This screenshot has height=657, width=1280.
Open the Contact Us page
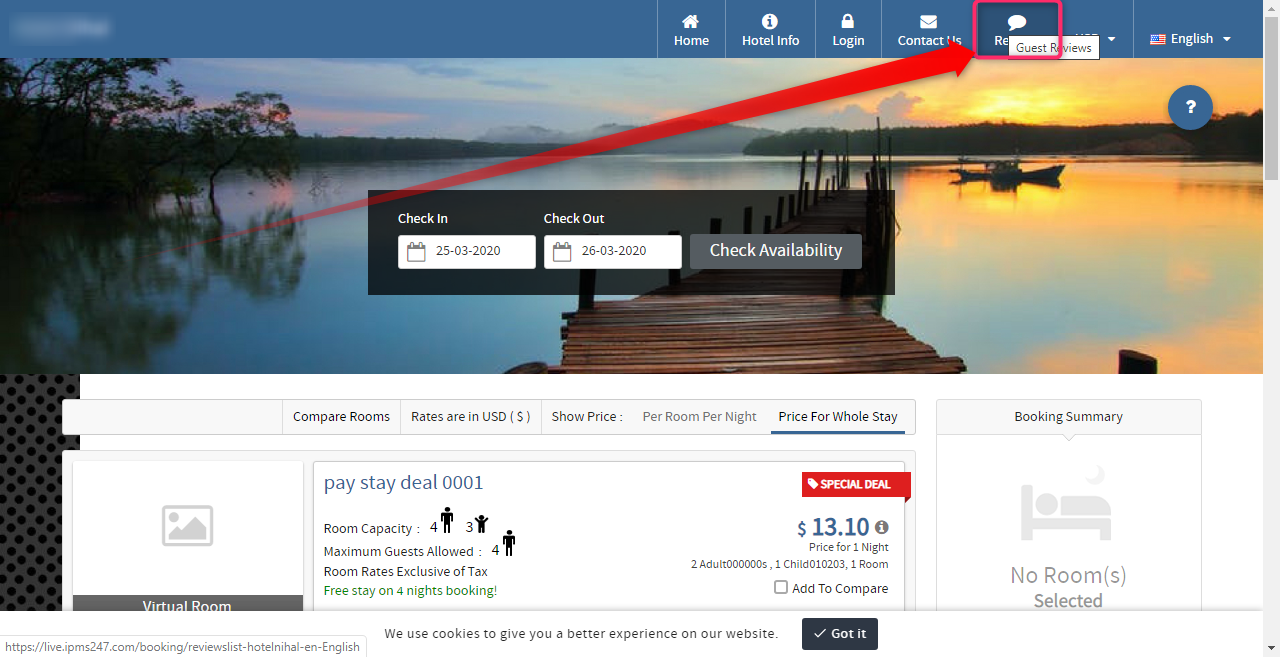pyautogui.click(x=929, y=29)
